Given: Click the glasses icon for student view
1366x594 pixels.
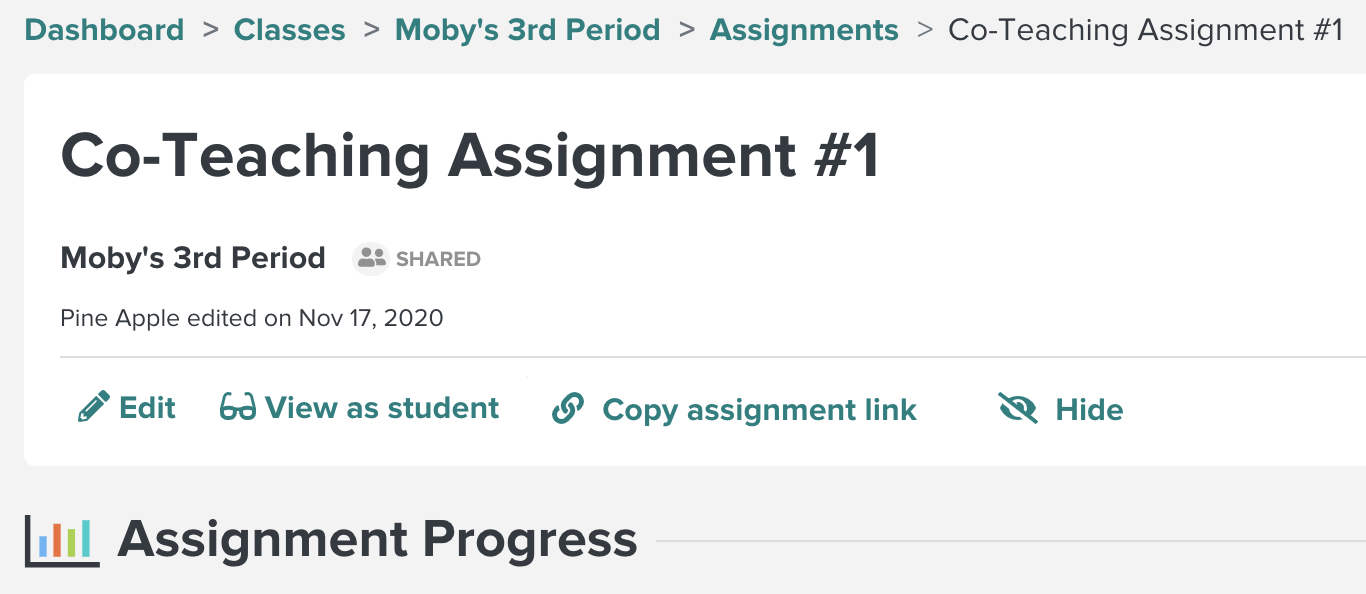Looking at the screenshot, I should coord(236,408).
